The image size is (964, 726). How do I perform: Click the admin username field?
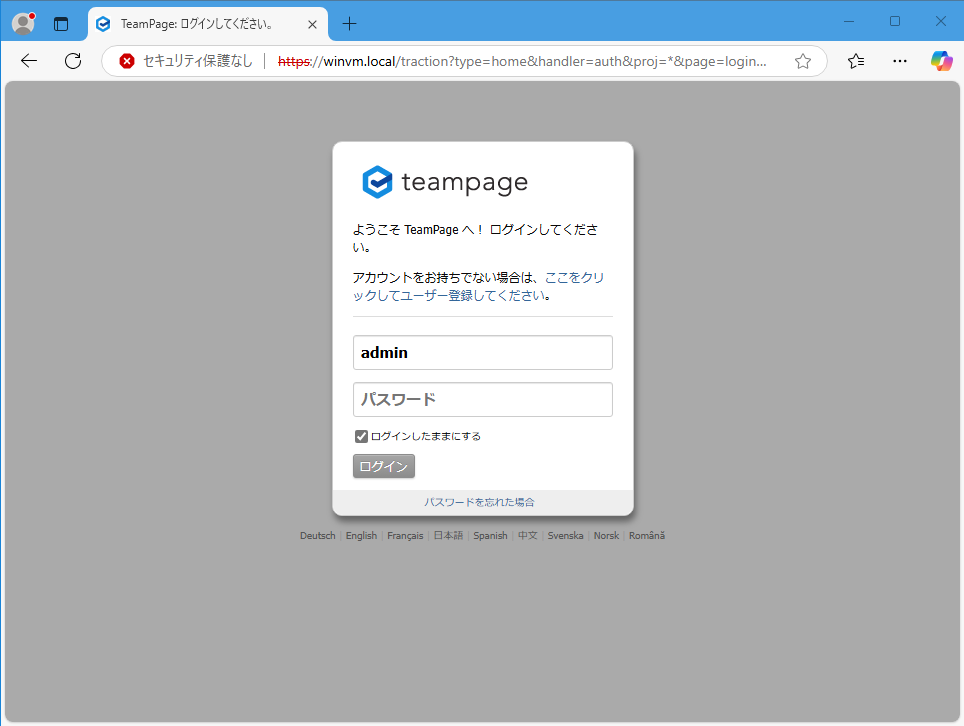pos(483,352)
